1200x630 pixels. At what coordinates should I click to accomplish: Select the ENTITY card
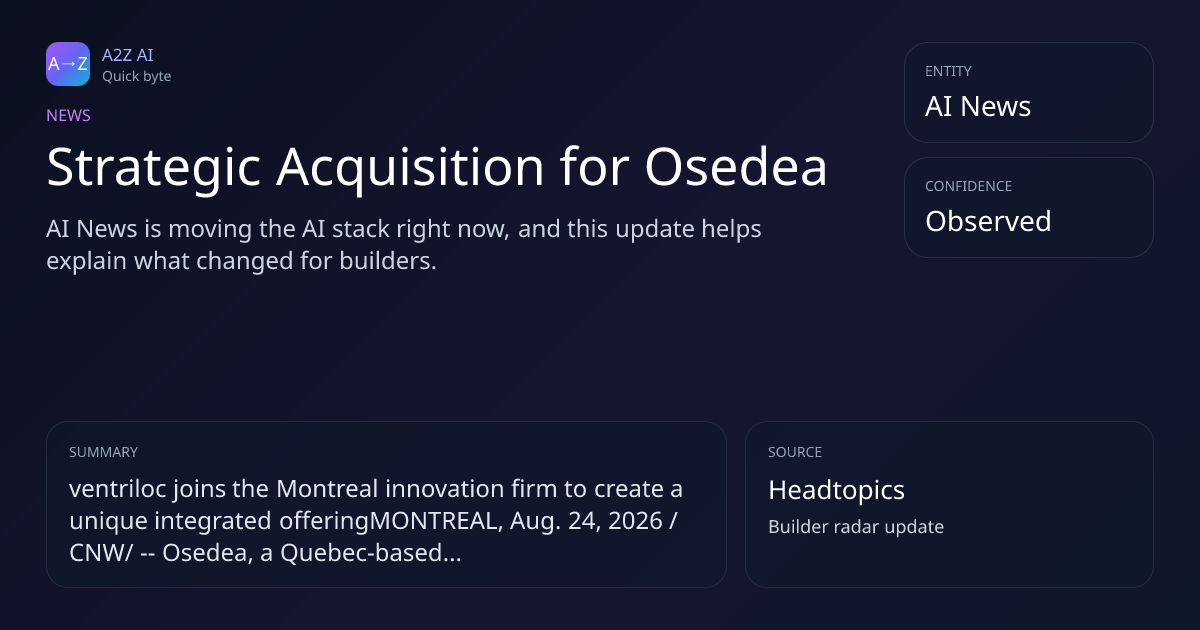coord(1029,92)
